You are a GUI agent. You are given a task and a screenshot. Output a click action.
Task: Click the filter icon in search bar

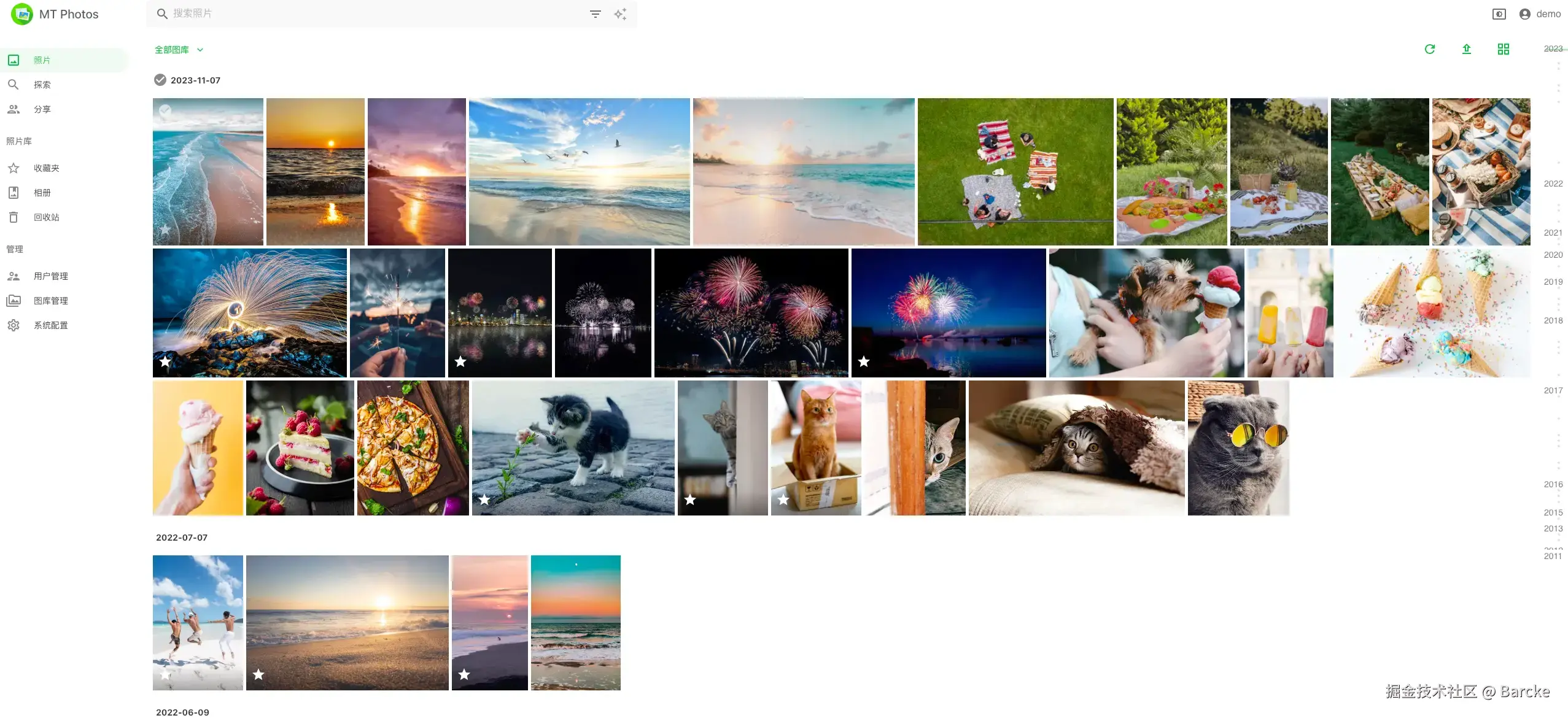(x=595, y=14)
